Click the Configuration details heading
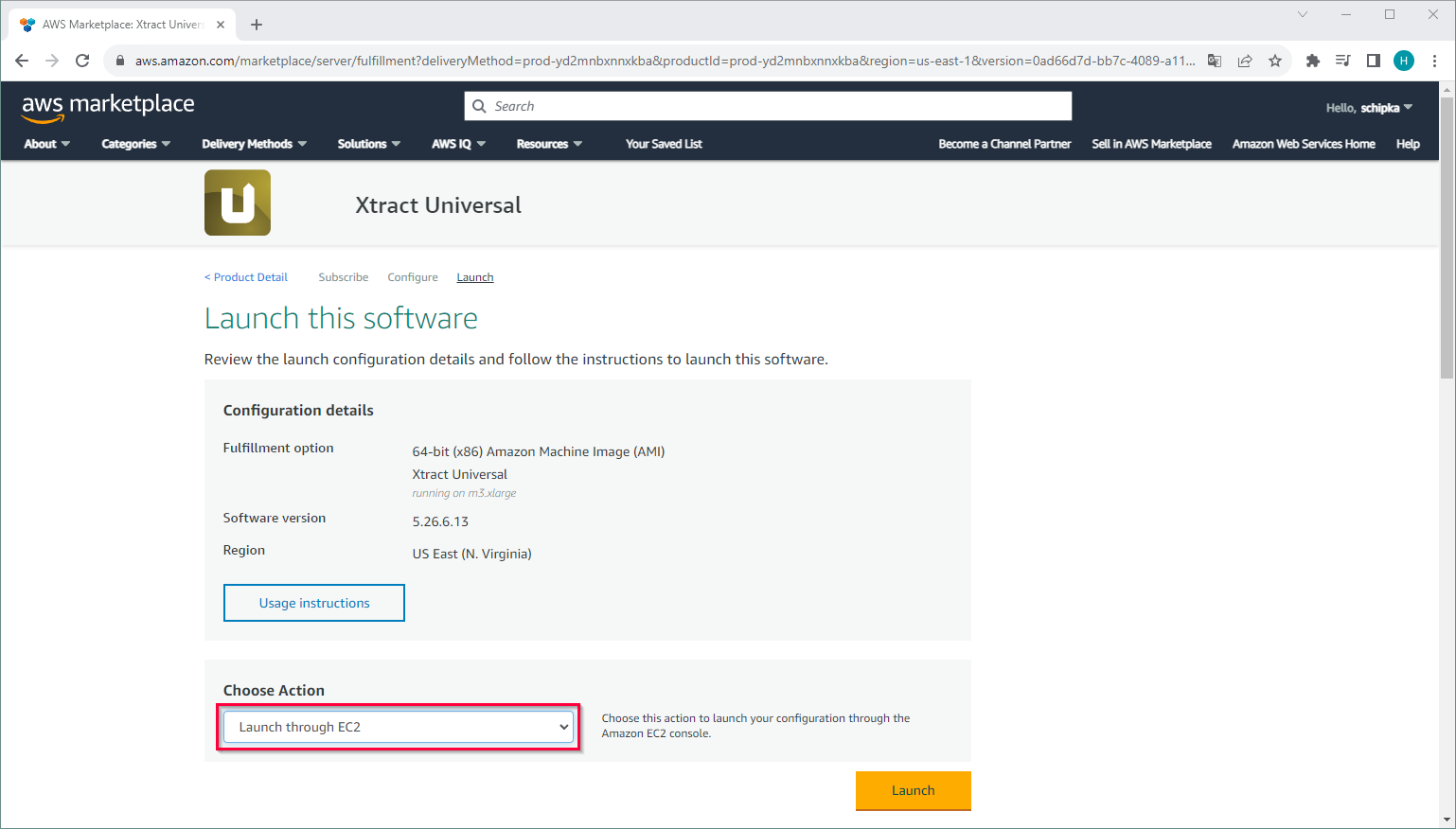 tap(298, 410)
